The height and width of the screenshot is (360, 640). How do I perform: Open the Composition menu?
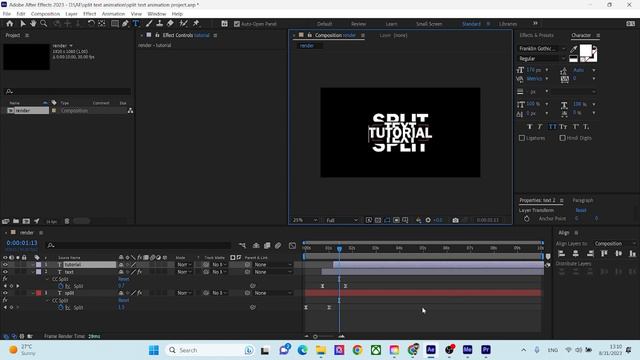[x=45, y=14]
